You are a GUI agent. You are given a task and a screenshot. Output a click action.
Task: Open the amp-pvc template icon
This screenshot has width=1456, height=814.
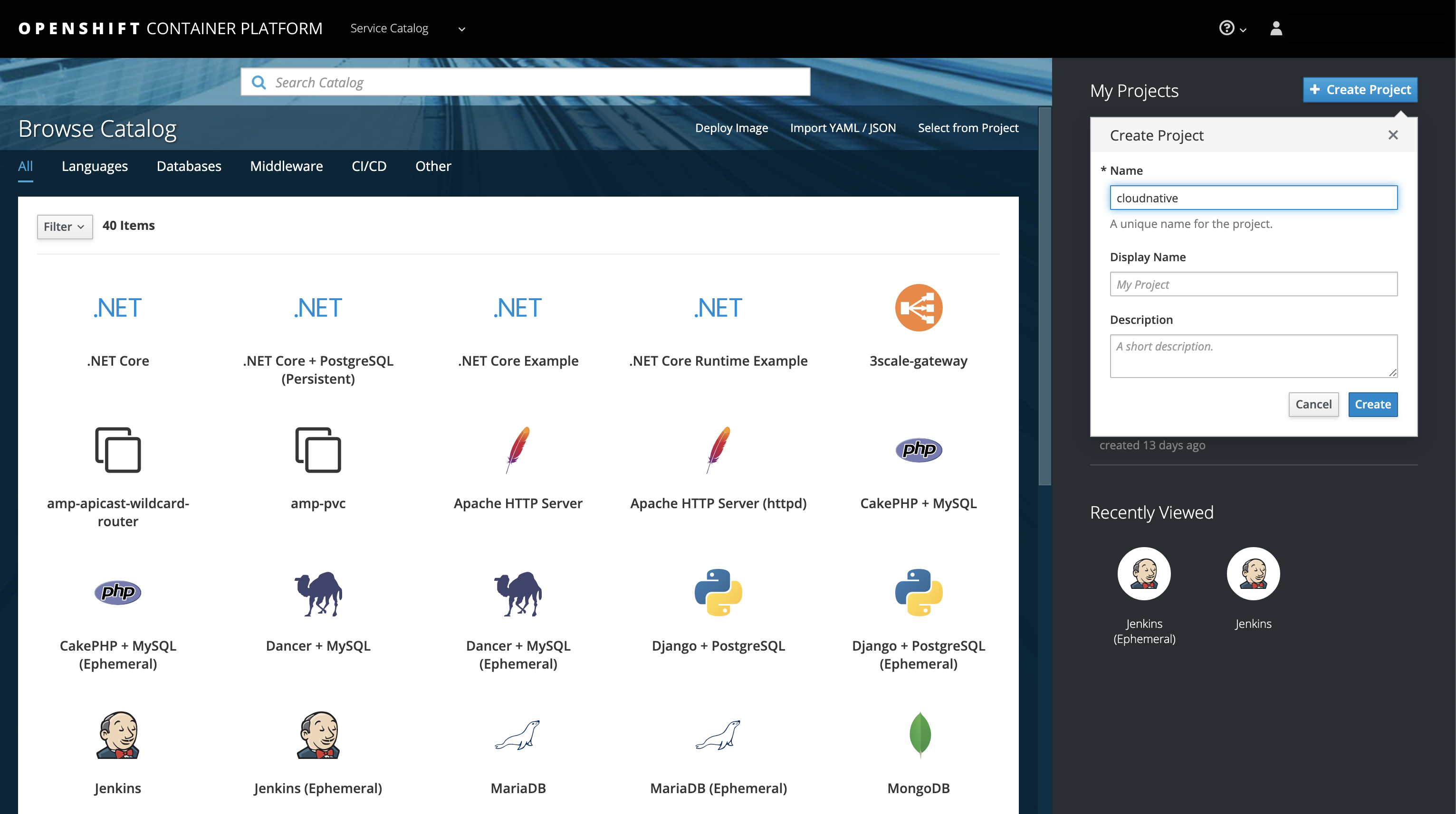(x=317, y=450)
